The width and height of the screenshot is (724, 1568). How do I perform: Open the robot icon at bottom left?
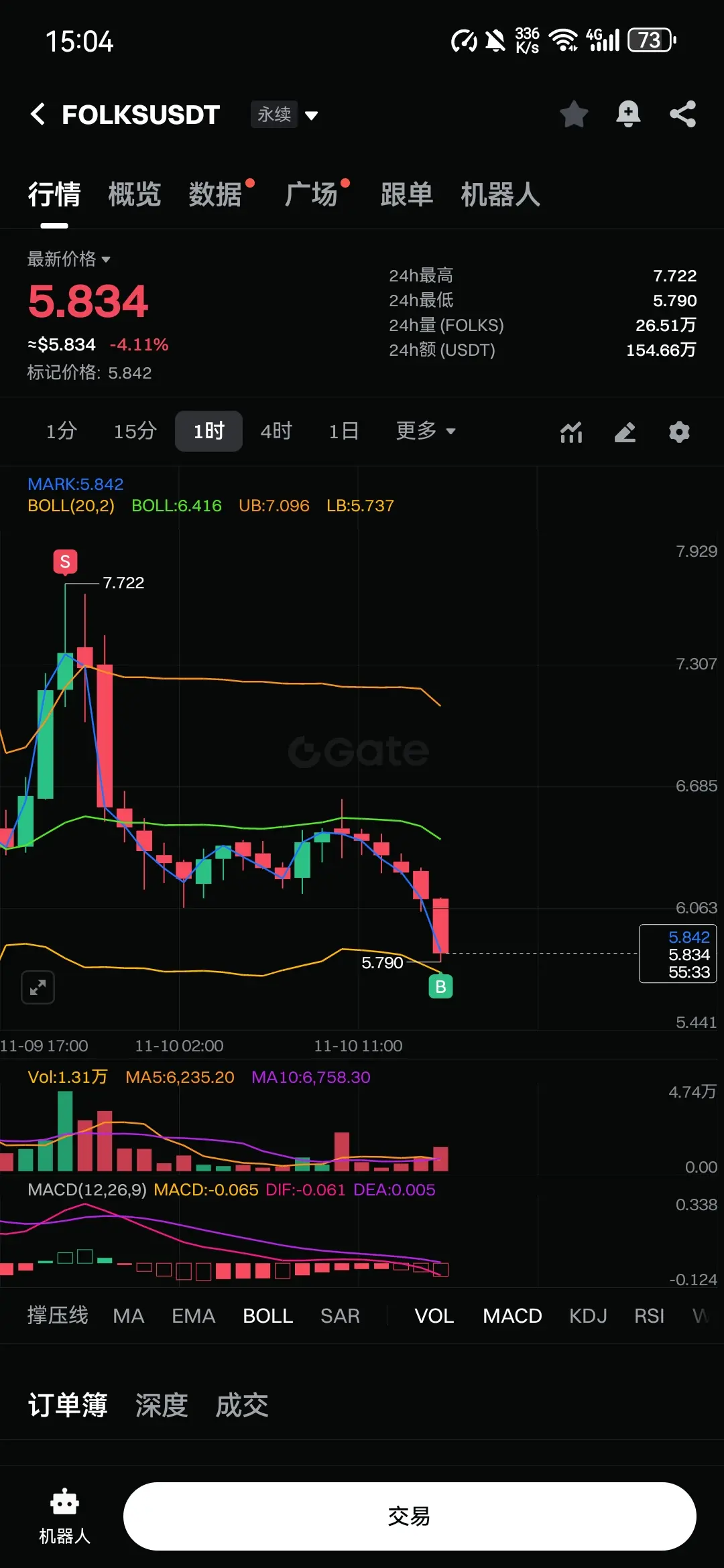64,1516
